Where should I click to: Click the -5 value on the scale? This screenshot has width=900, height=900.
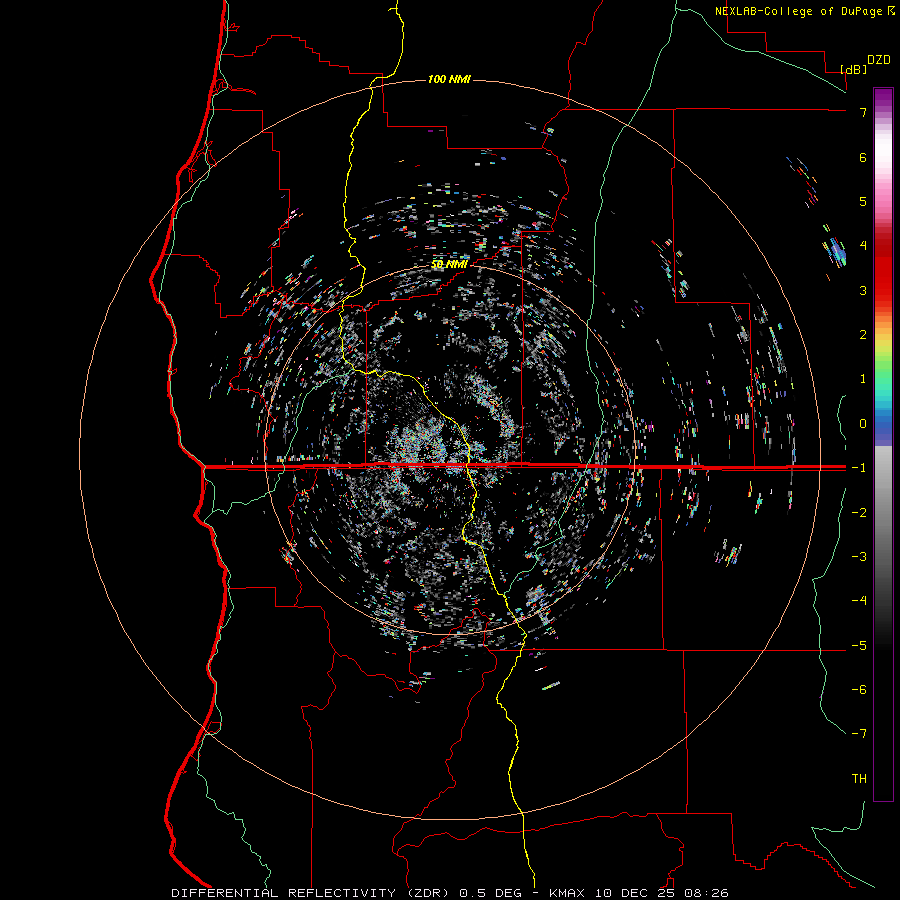(x=859, y=645)
